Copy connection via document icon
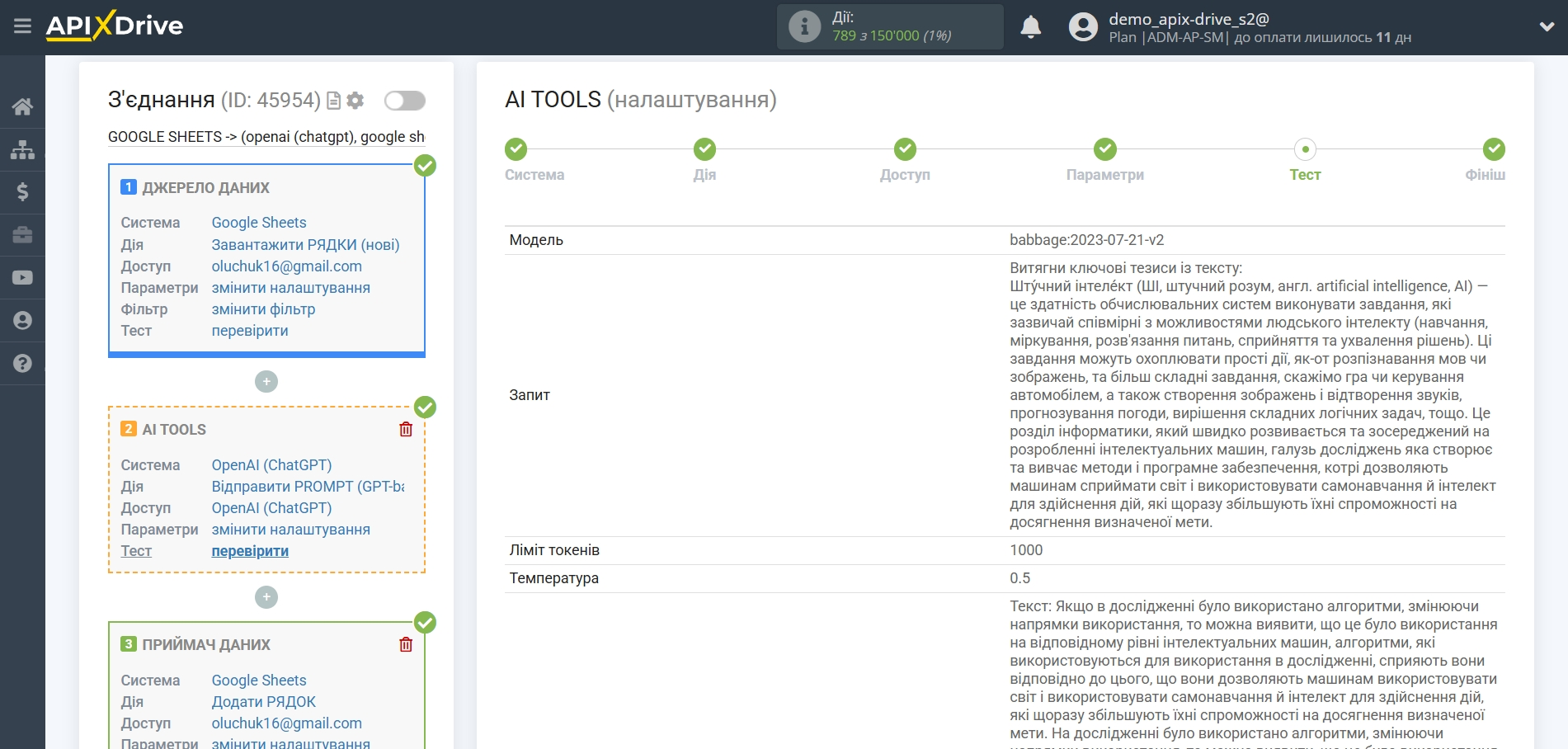The height and width of the screenshot is (749, 1568). click(334, 101)
